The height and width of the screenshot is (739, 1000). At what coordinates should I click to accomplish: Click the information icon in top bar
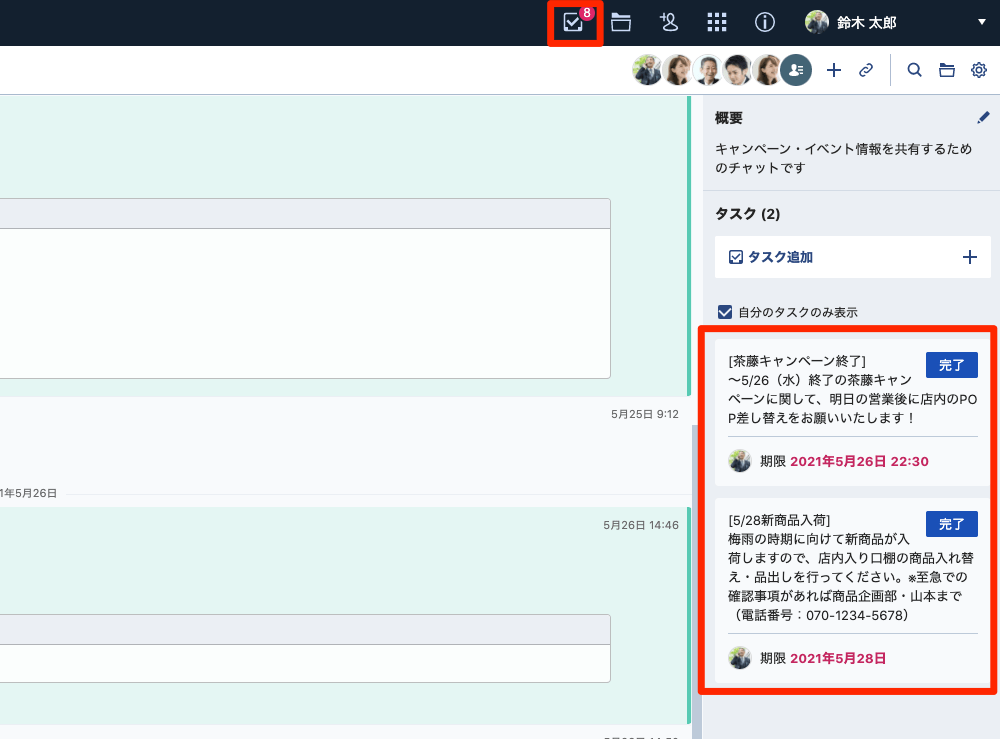point(765,22)
